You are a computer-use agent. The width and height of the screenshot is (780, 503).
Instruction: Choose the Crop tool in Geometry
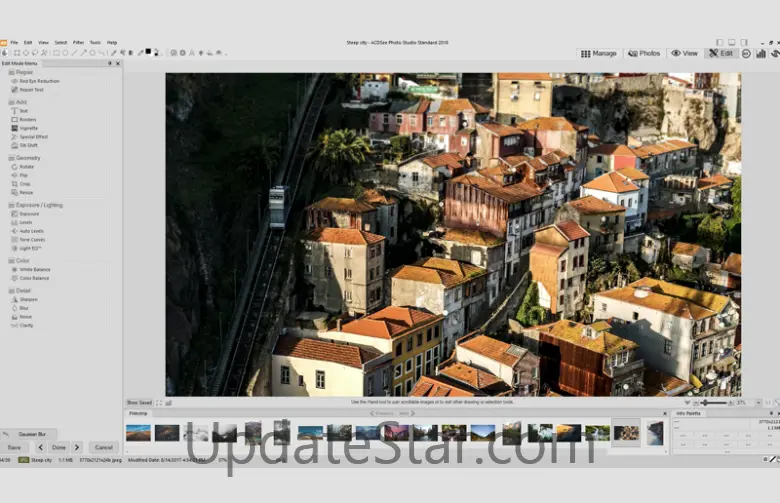pyautogui.click(x=25, y=184)
